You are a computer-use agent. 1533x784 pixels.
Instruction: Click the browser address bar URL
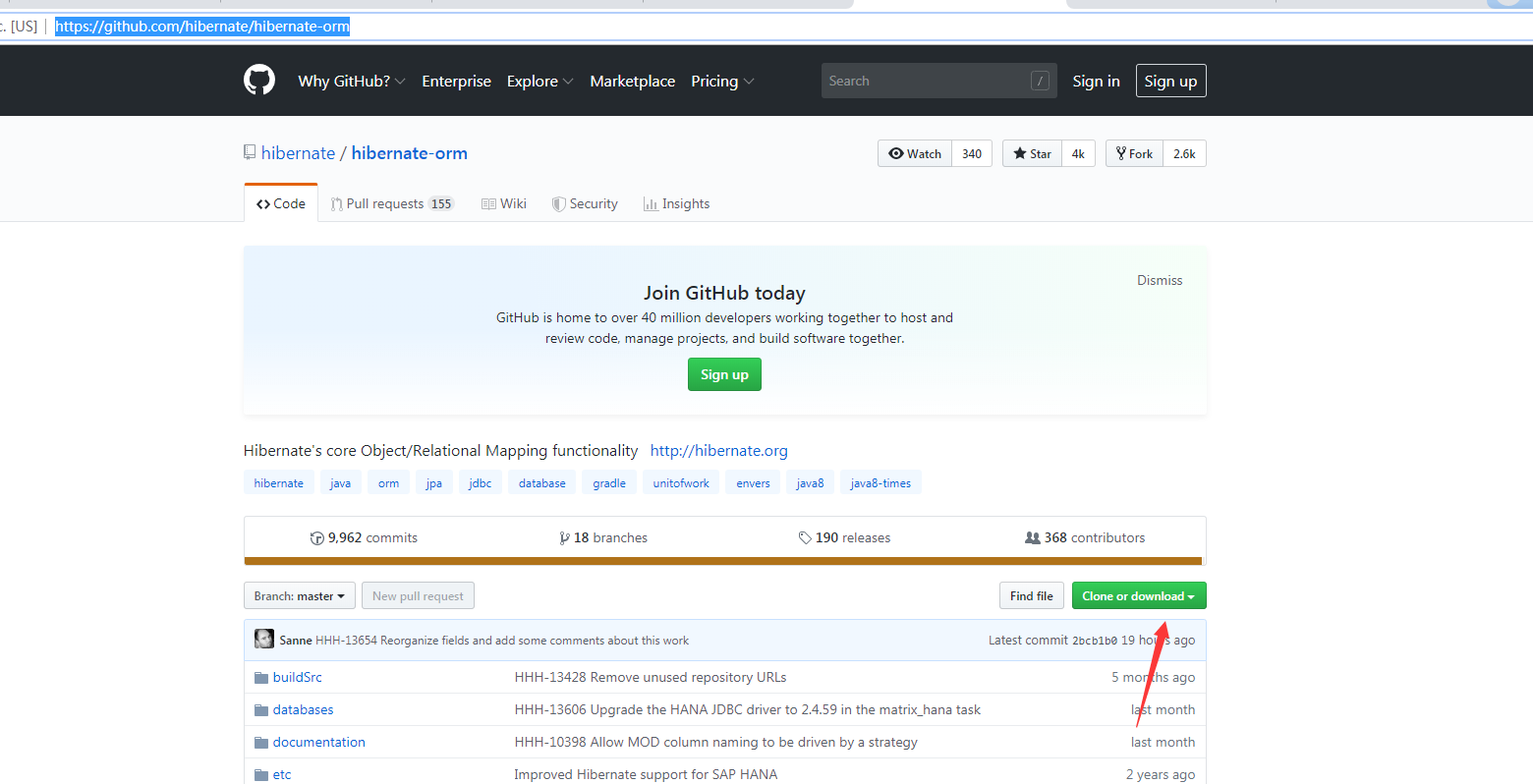[x=202, y=27]
